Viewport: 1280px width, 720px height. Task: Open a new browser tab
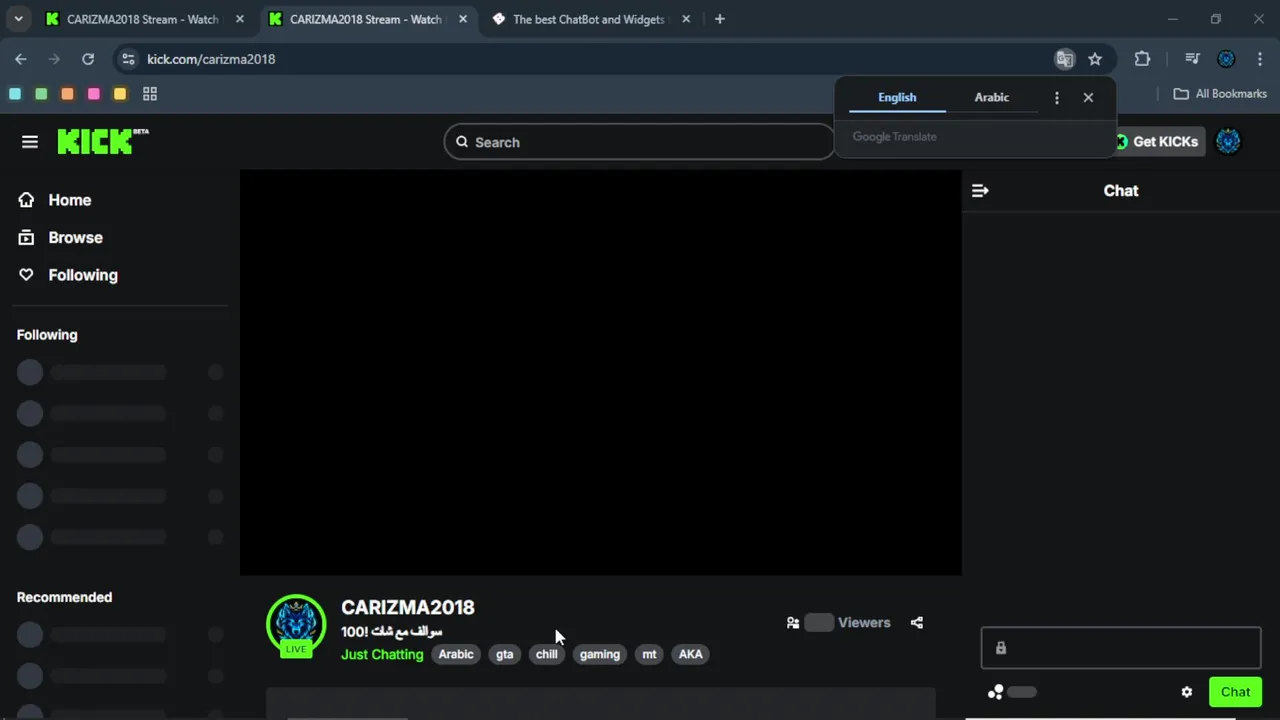pyautogui.click(x=720, y=19)
